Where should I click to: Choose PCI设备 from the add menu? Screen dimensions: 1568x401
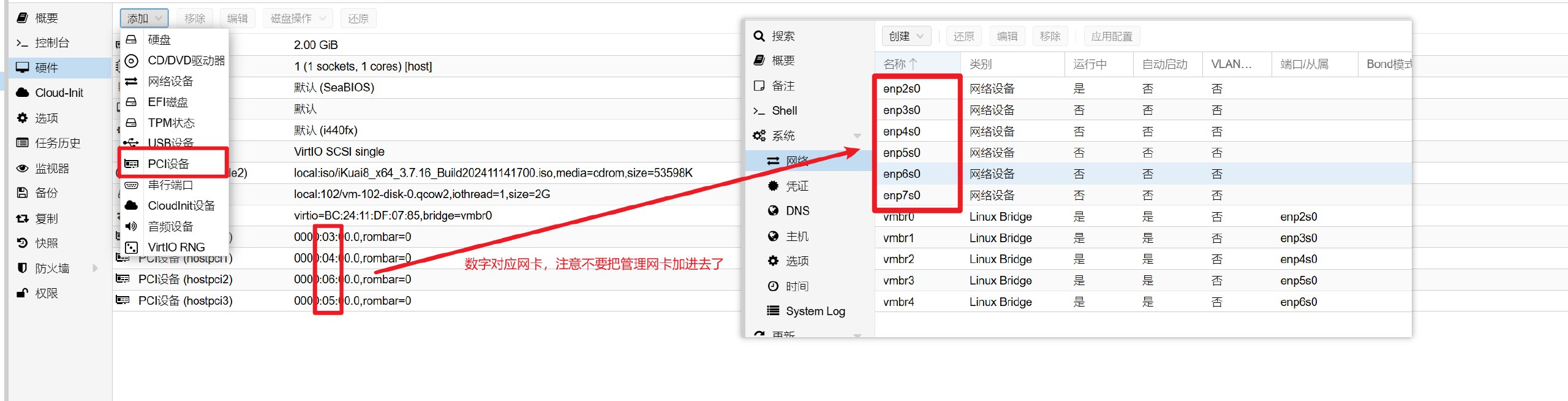pos(168,164)
